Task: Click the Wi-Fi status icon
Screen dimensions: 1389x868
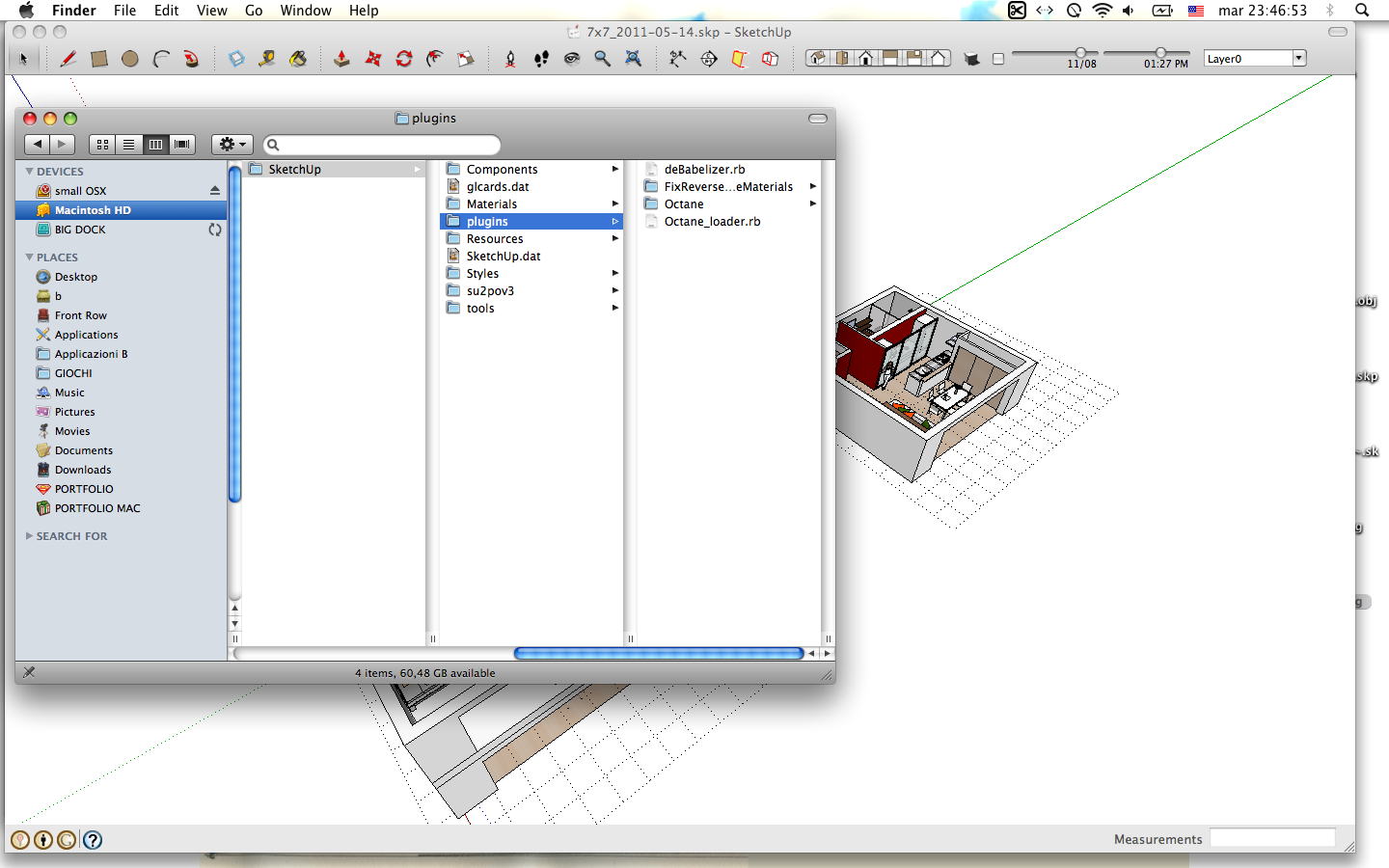Action: point(1102,11)
